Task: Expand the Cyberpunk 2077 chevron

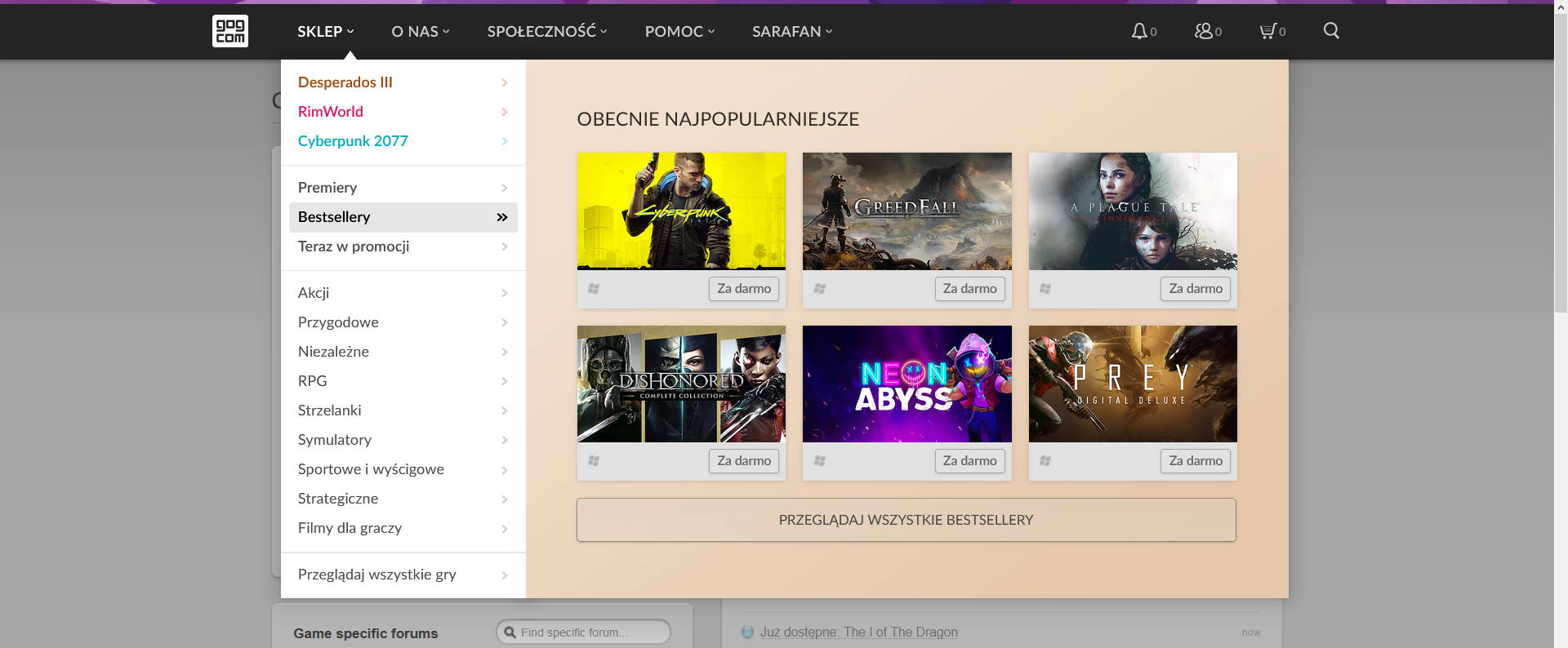Action: tap(504, 141)
